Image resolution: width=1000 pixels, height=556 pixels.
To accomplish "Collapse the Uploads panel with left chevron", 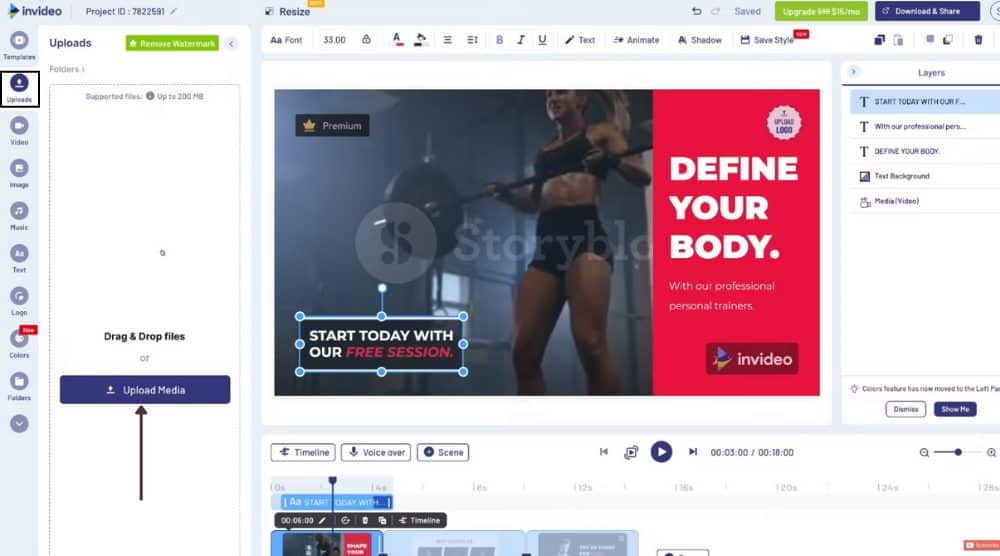I will [231, 43].
